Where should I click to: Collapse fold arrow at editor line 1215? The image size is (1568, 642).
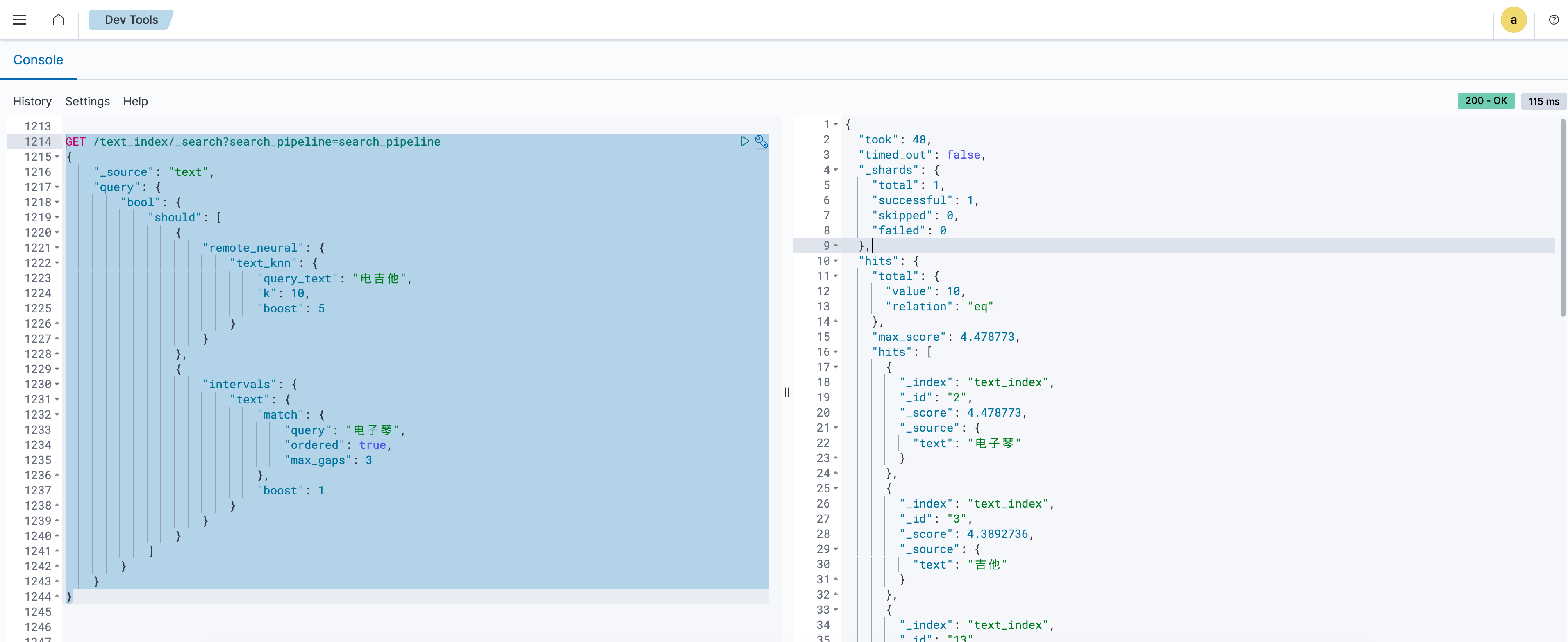click(x=57, y=157)
